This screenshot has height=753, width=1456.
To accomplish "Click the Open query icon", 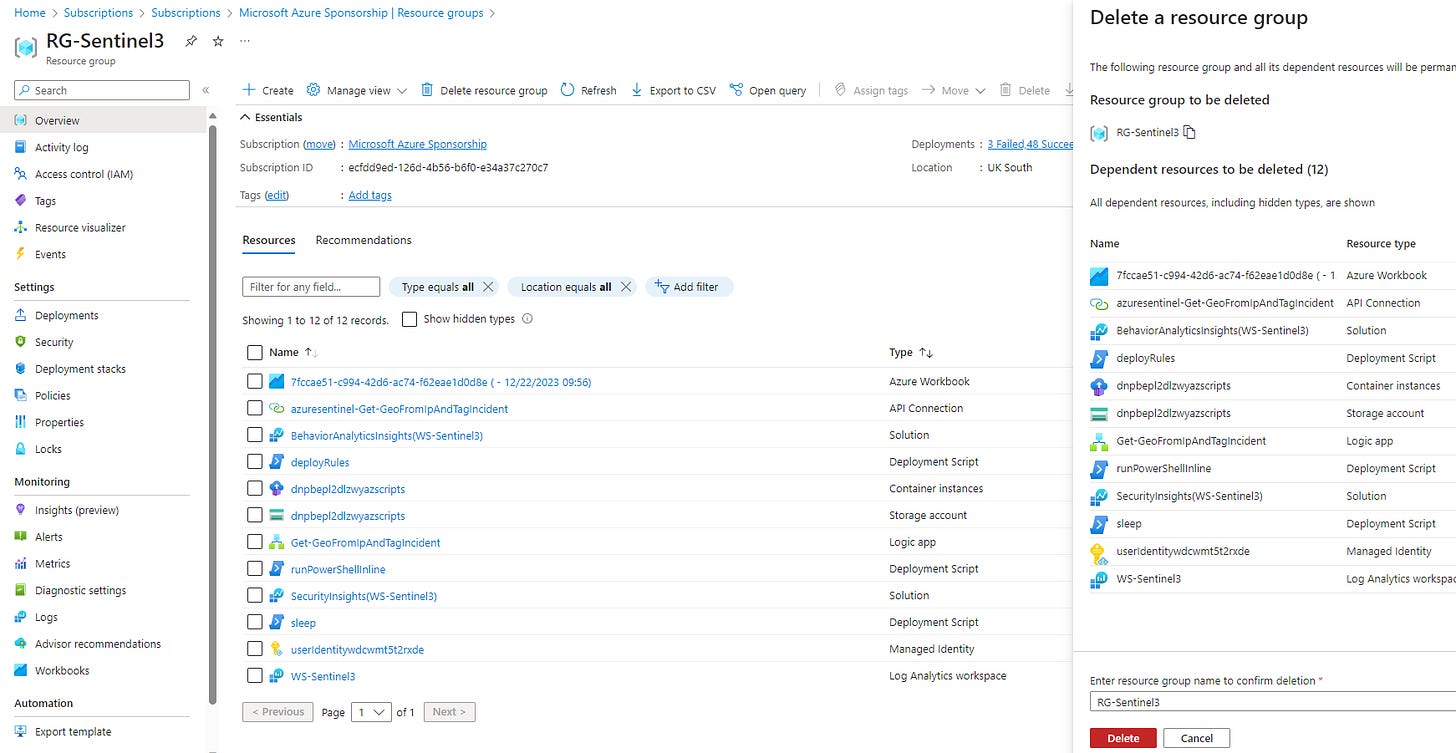I will [x=736, y=90].
